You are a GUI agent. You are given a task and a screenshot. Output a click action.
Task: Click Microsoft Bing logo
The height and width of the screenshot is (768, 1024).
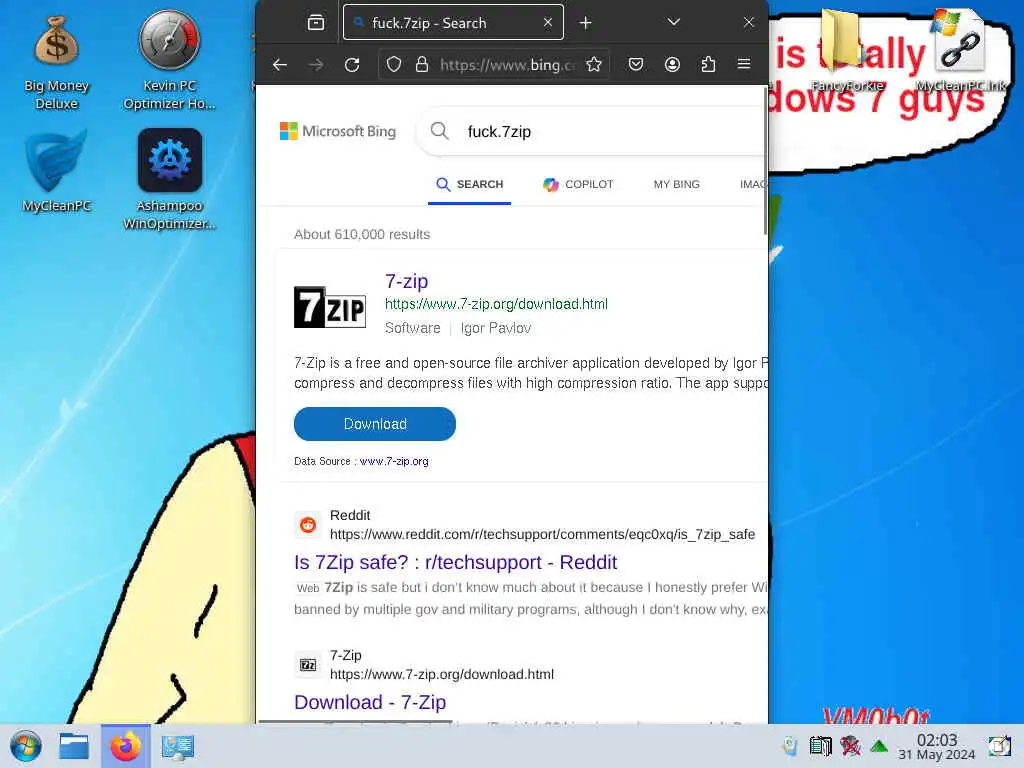click(x=338, y=131)
